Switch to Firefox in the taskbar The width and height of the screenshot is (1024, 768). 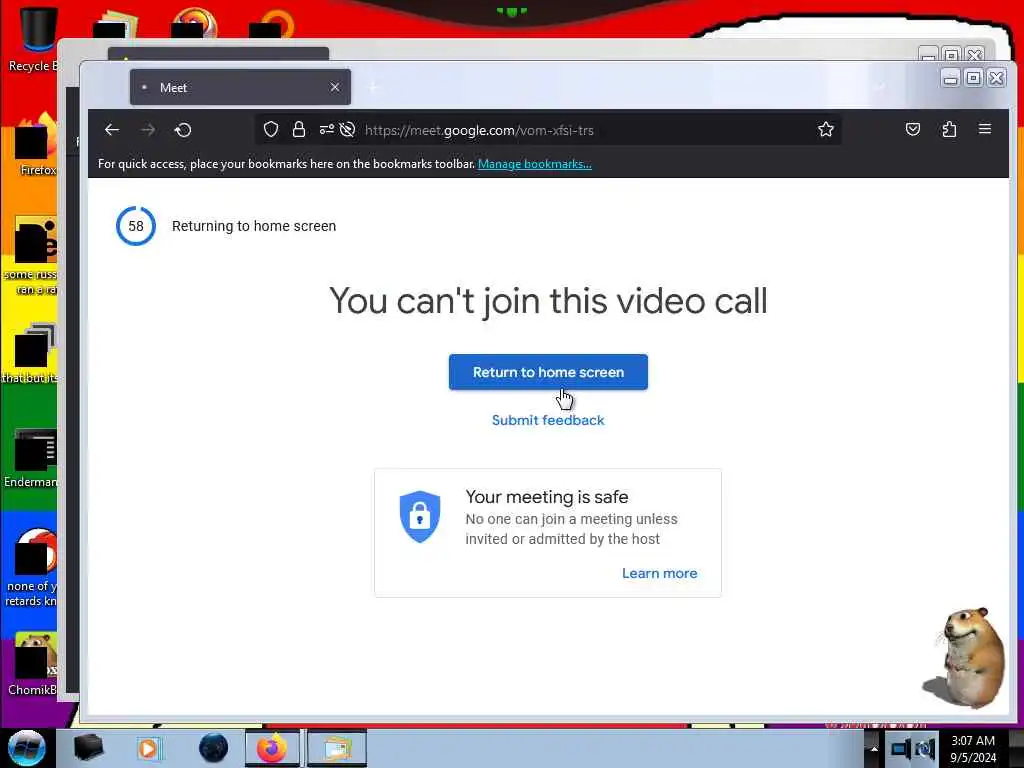coord(272,748)
